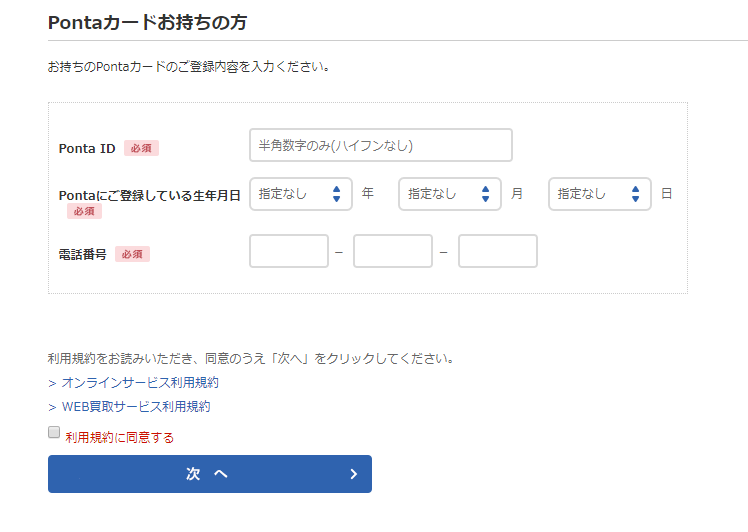Click the middle 電話番号 phone number box
Viewport: 748px width, 532px height.
(x=393, y=251)
